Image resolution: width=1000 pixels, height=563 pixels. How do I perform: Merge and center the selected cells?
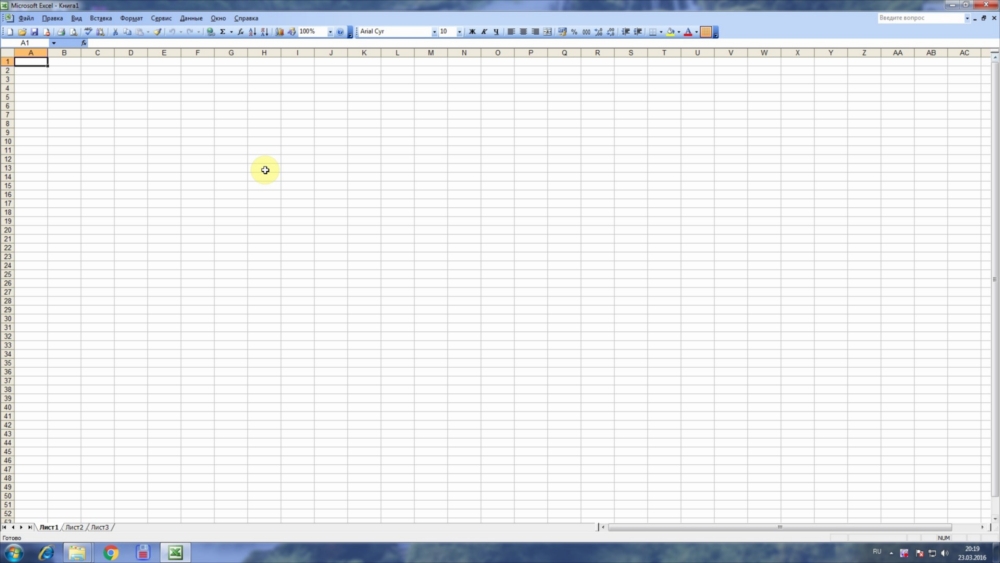547,32
